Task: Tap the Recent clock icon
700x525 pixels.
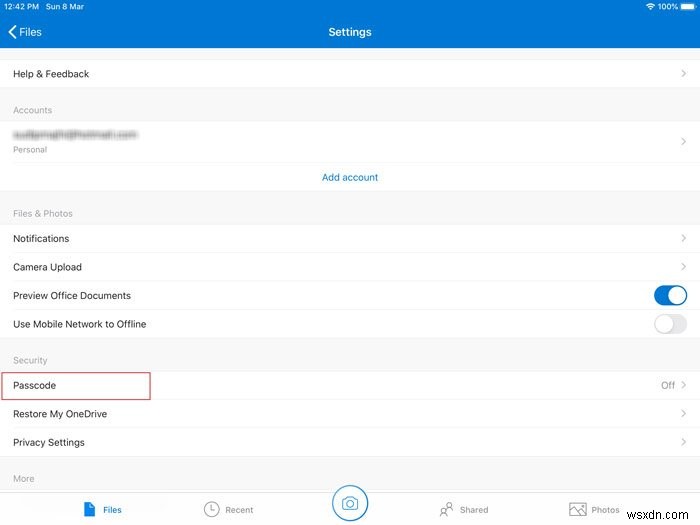Action: coord(212,509)
